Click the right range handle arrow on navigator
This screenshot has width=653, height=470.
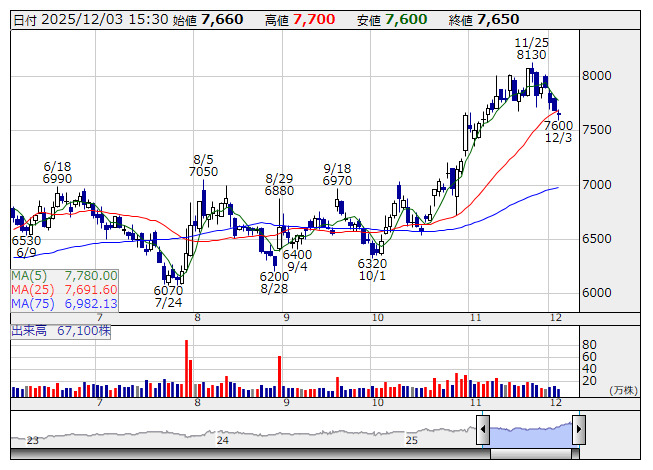(x=579, y=429)
